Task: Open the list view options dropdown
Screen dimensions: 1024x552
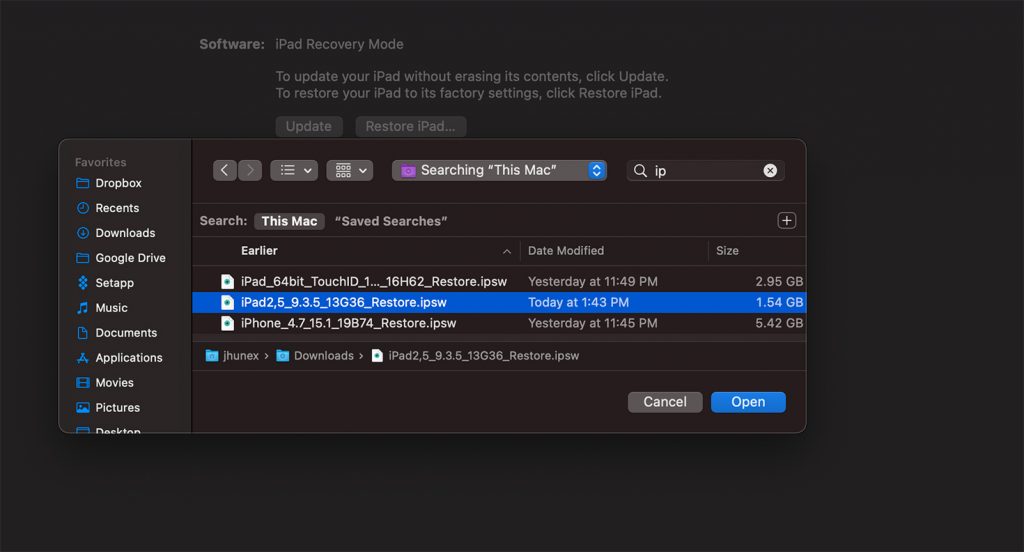Action: coord(294,170)
